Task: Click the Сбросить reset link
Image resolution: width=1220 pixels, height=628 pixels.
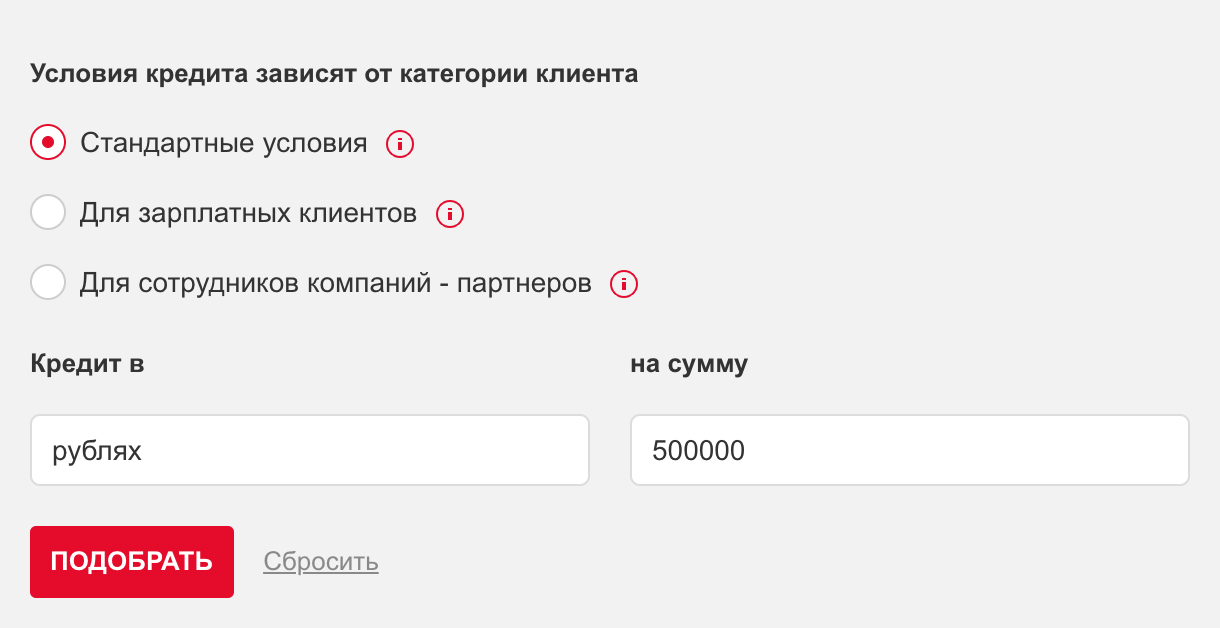Action: tap(321, 562)
